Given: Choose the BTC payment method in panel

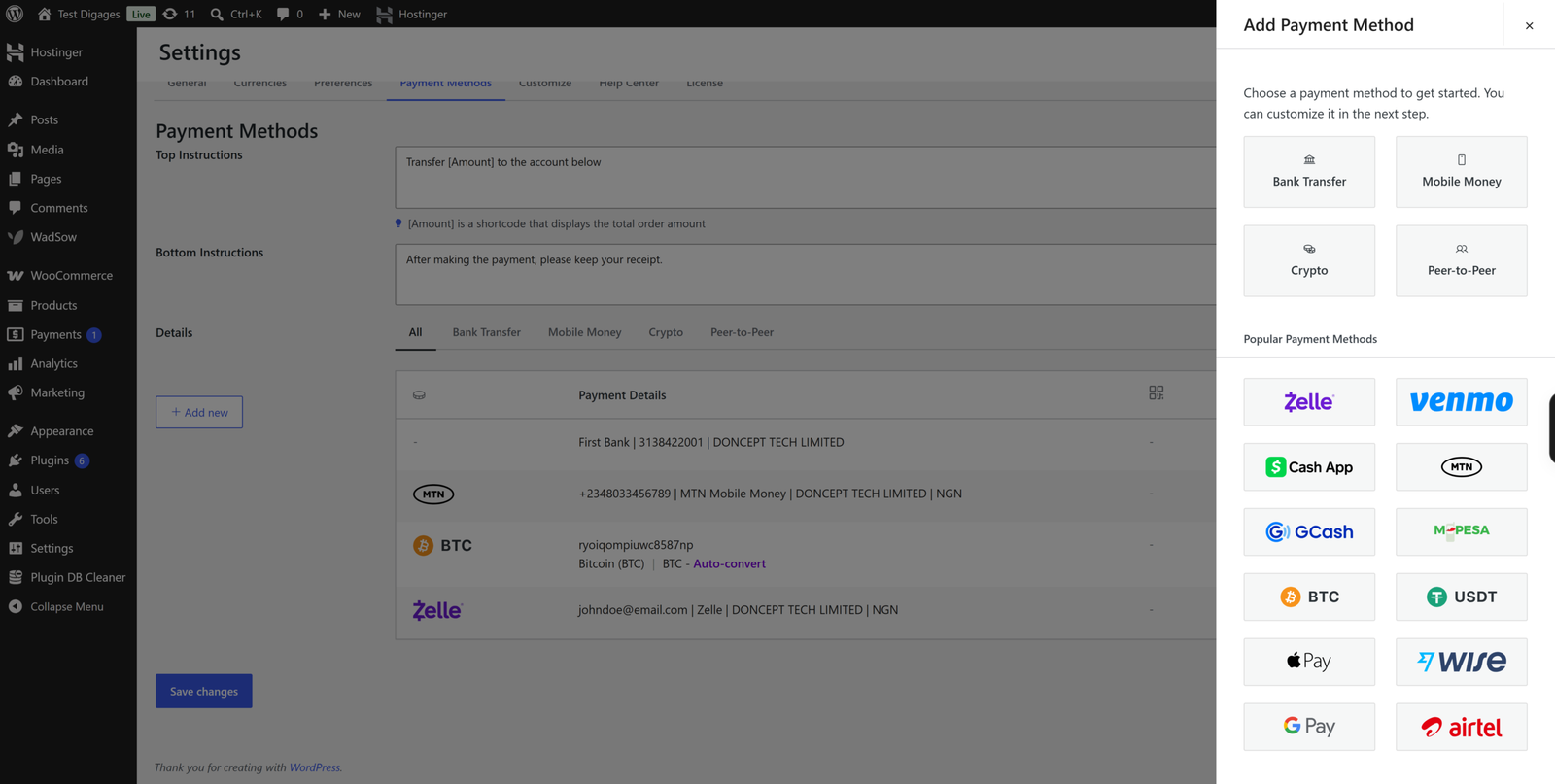Looking at the screenshot, I should tap(1309, 597).
